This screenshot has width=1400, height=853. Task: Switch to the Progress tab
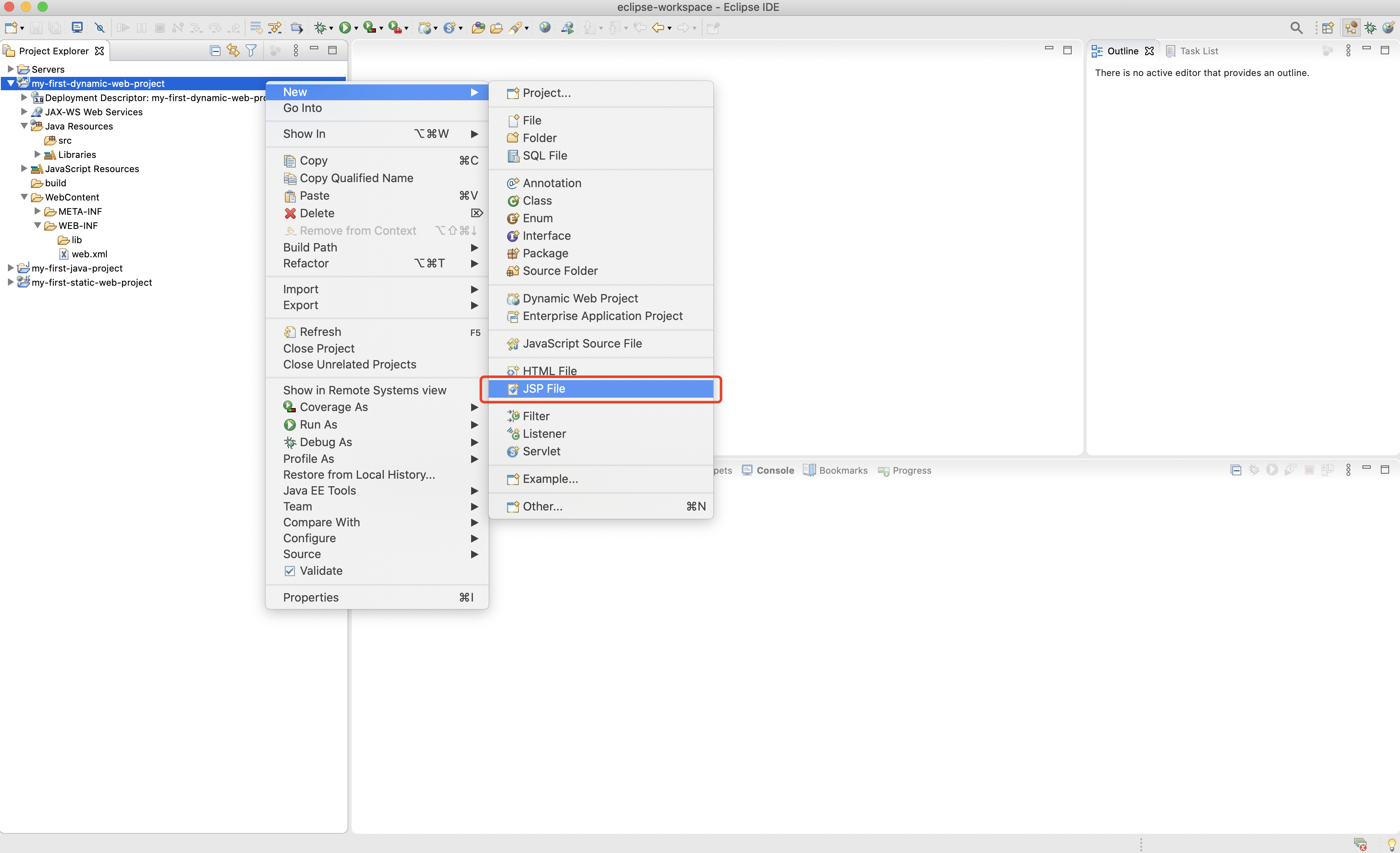(905, 470)
